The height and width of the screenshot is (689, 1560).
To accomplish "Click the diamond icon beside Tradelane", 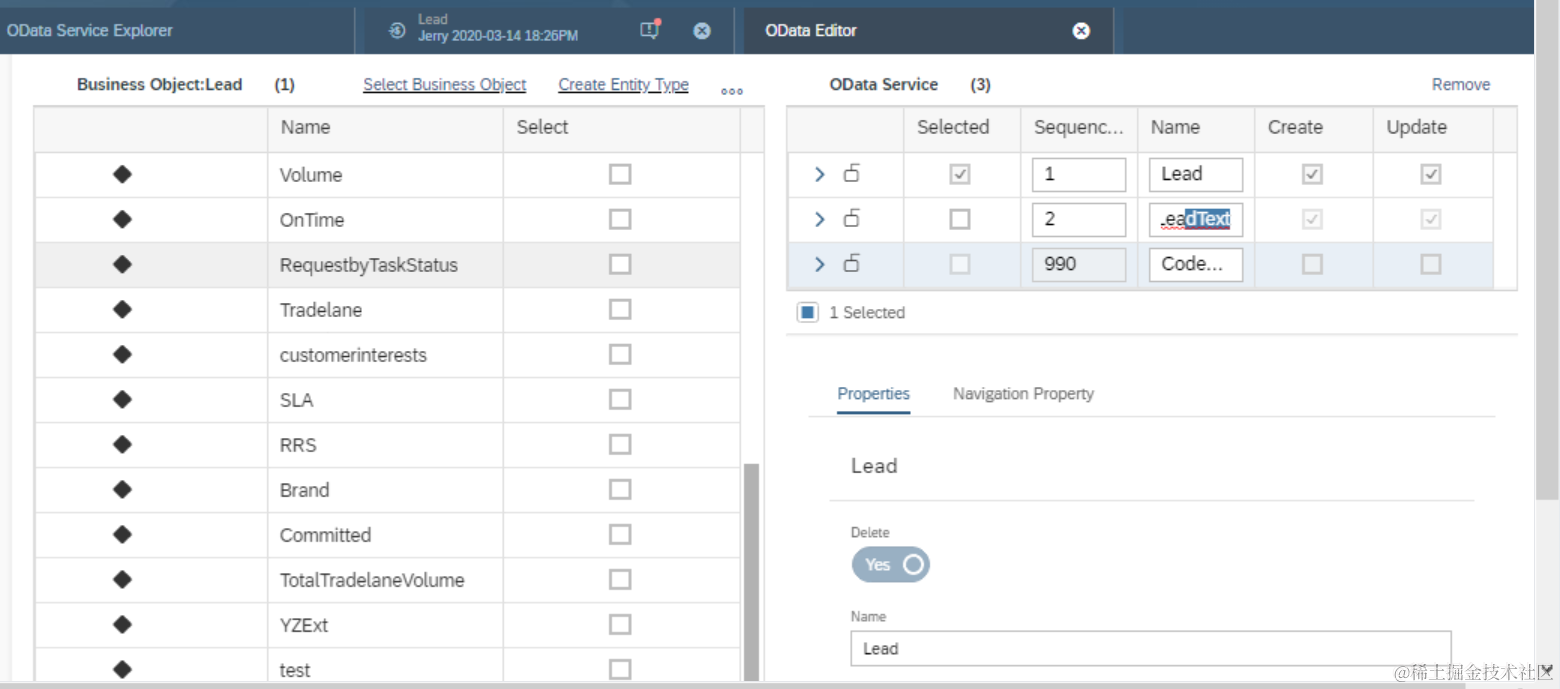I will pos(122,310).
